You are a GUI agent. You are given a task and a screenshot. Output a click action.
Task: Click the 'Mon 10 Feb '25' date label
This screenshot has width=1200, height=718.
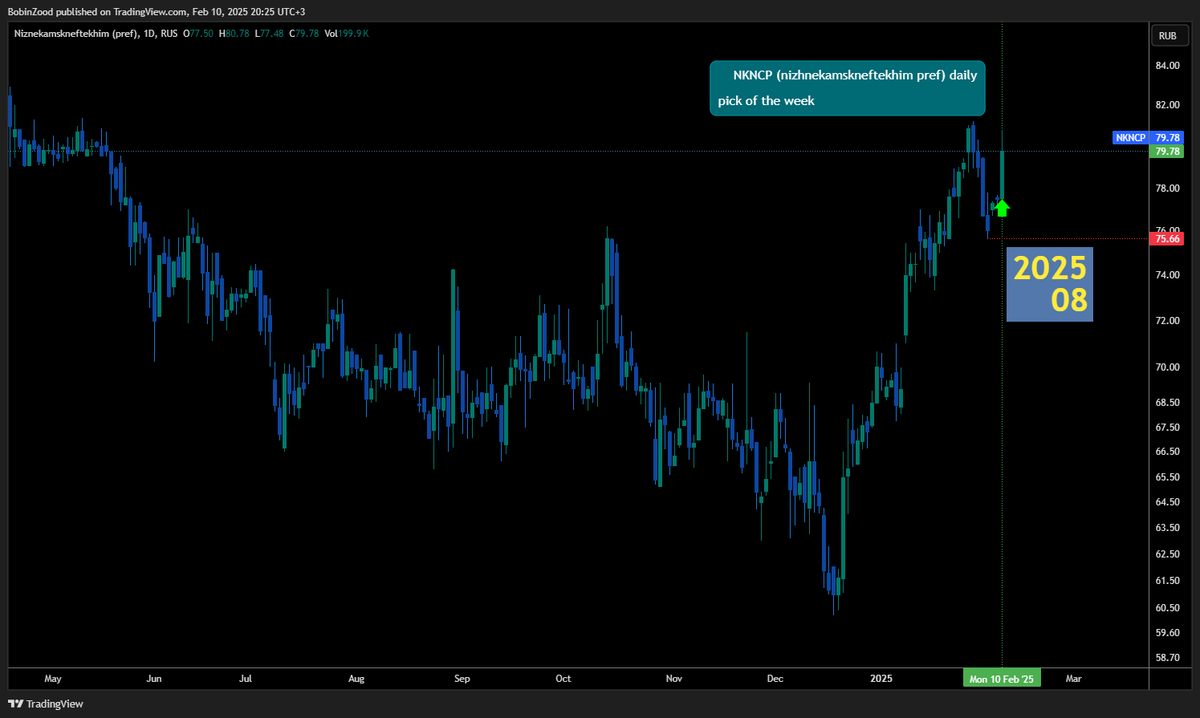(x=1002, y=678)
